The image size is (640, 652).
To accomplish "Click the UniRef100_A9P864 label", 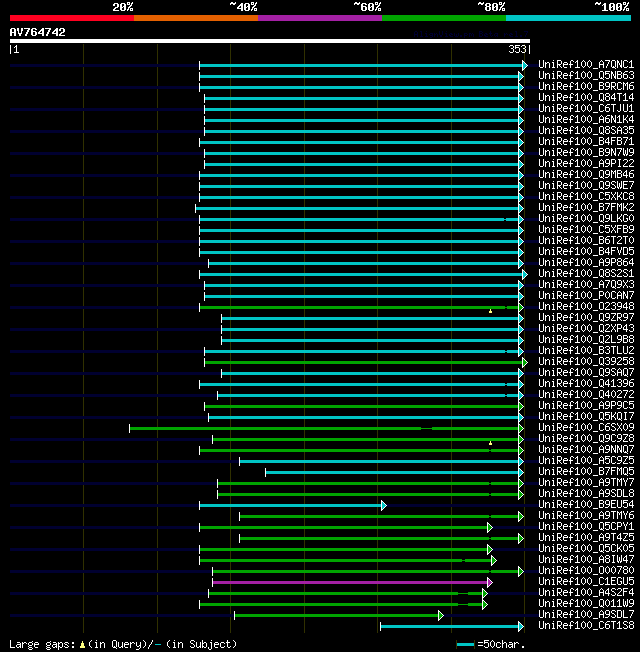I will pyautogui.click(x=586, y=262).
